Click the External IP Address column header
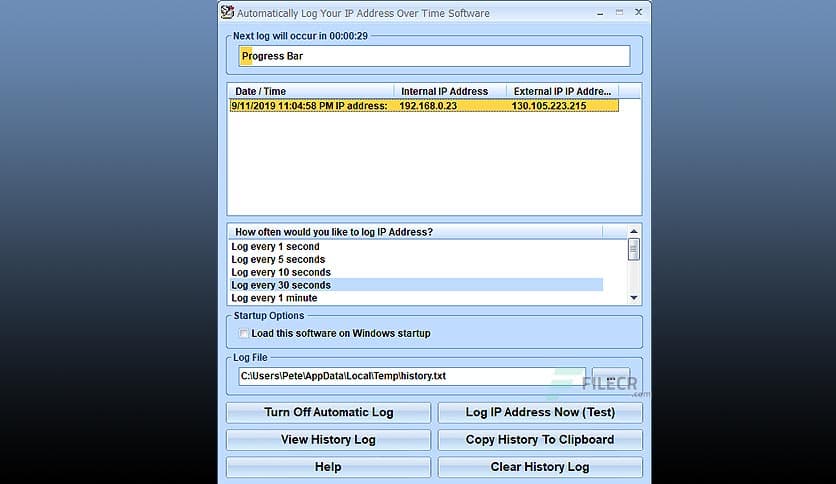The image size is (836, 484). click(x=562, y=91)
